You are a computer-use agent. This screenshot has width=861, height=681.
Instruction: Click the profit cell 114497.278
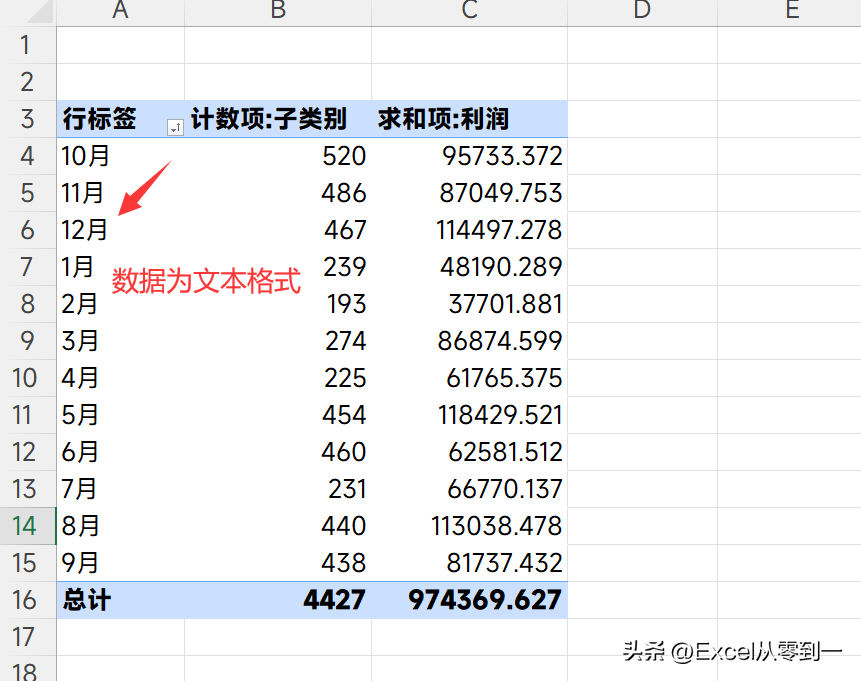[x=469, y=230]
